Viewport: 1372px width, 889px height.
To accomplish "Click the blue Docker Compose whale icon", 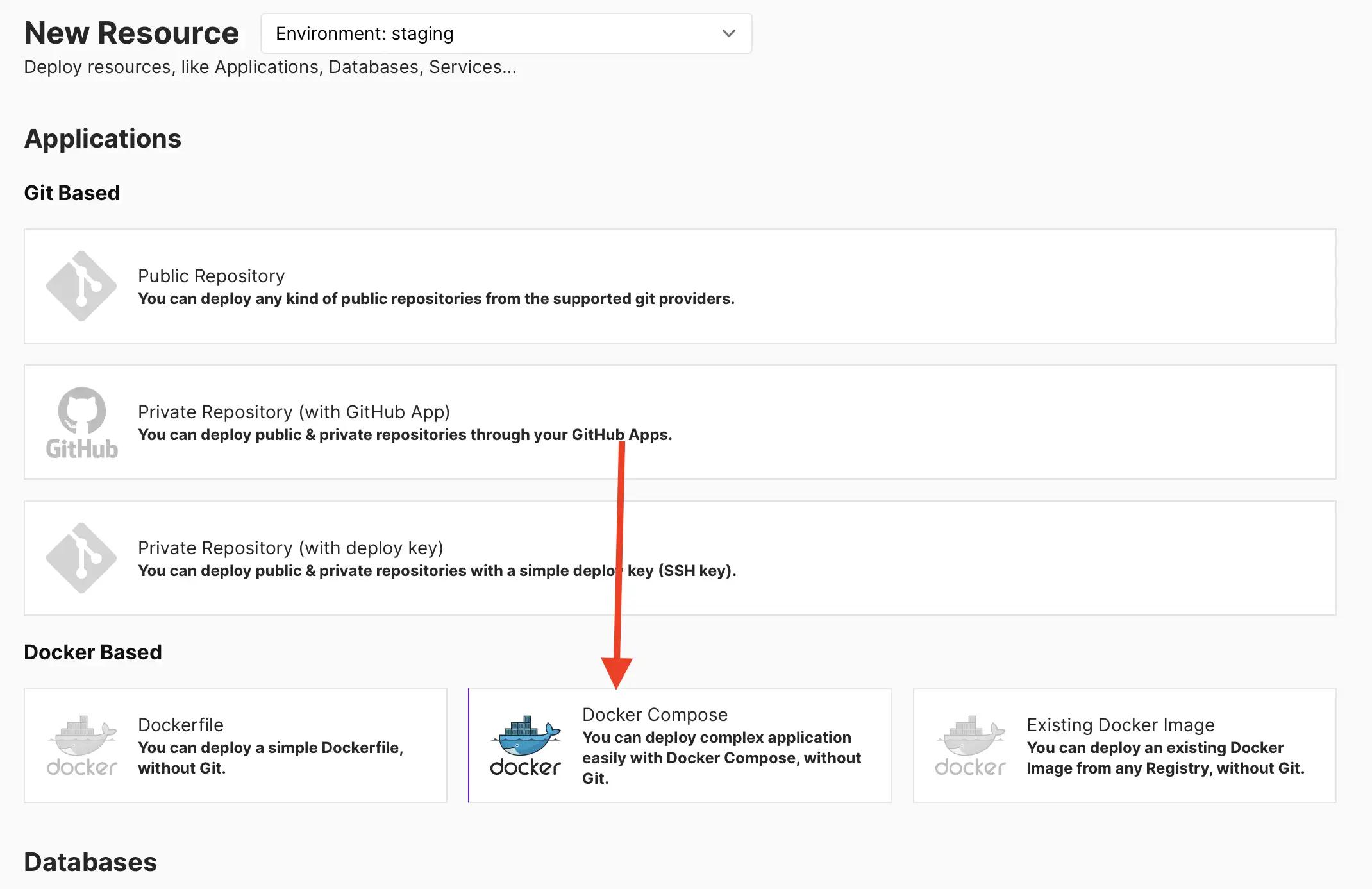I will coord(525,745).
